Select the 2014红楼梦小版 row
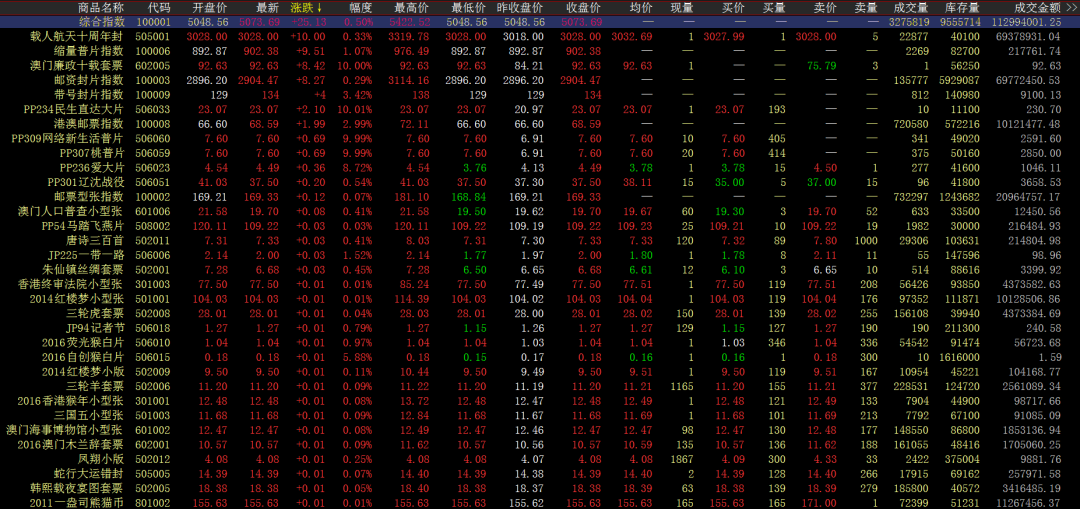Screen dimensions: 1080x509 [540, 371]
